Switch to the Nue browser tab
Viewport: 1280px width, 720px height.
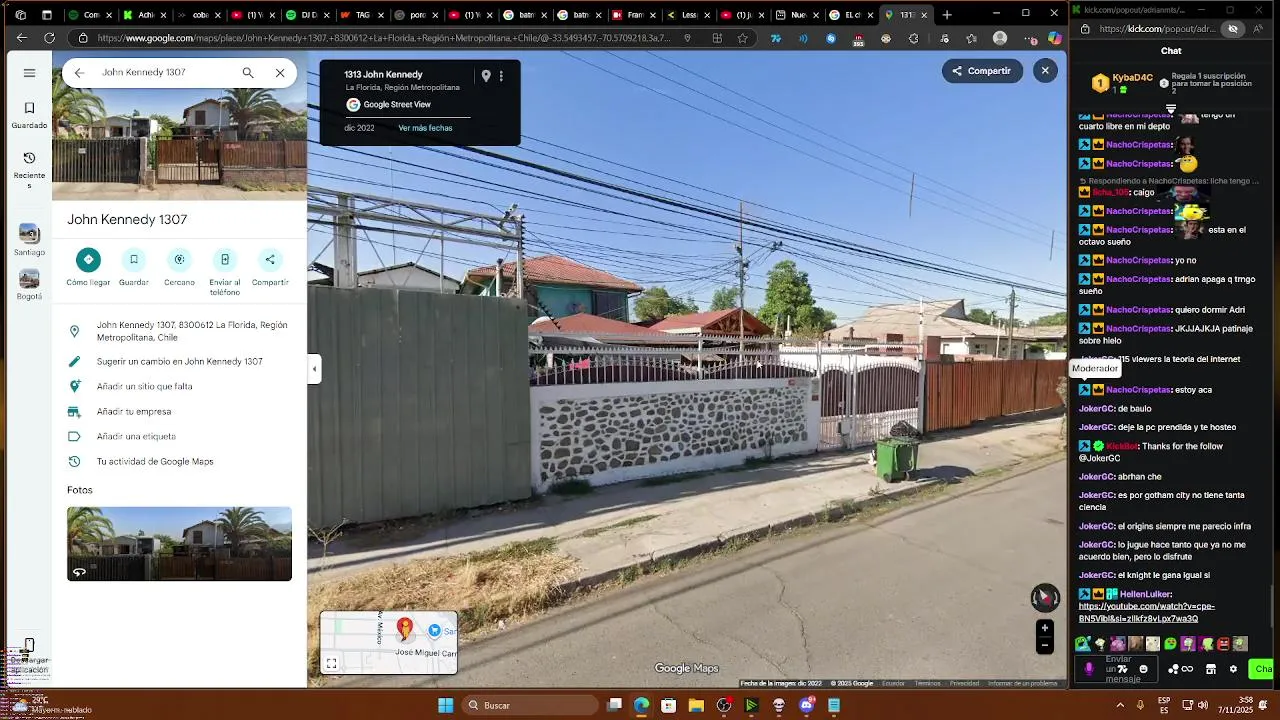coord(797,15)
